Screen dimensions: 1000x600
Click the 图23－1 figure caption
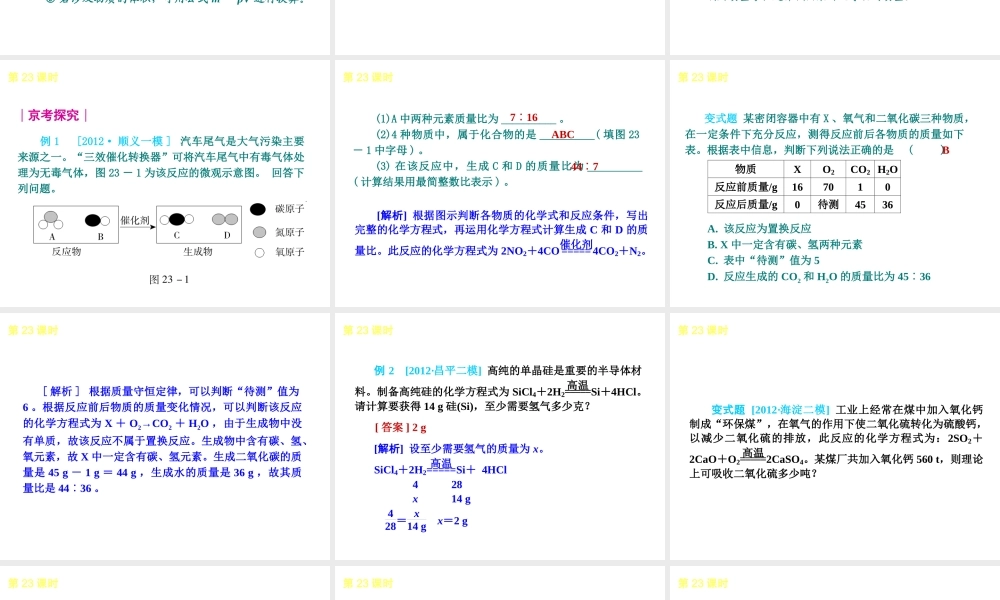click(x=169, y=279)
